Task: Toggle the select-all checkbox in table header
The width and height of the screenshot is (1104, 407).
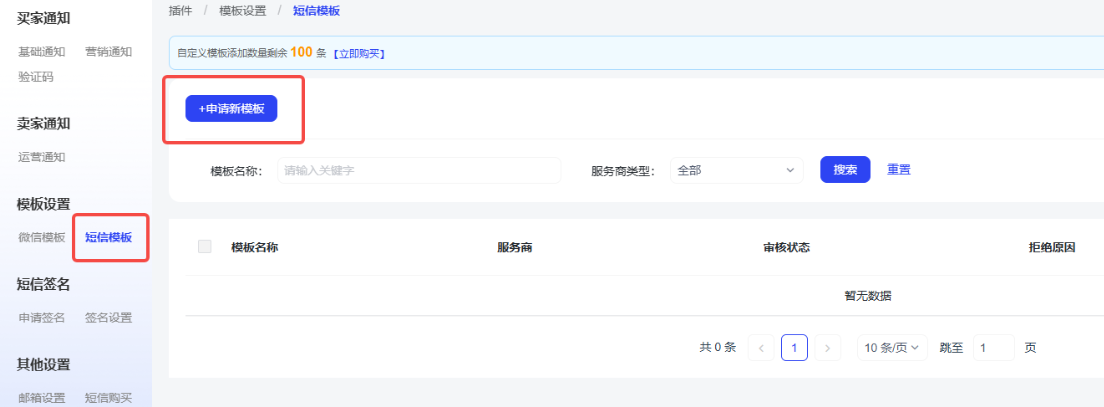Action: point(205,247)
